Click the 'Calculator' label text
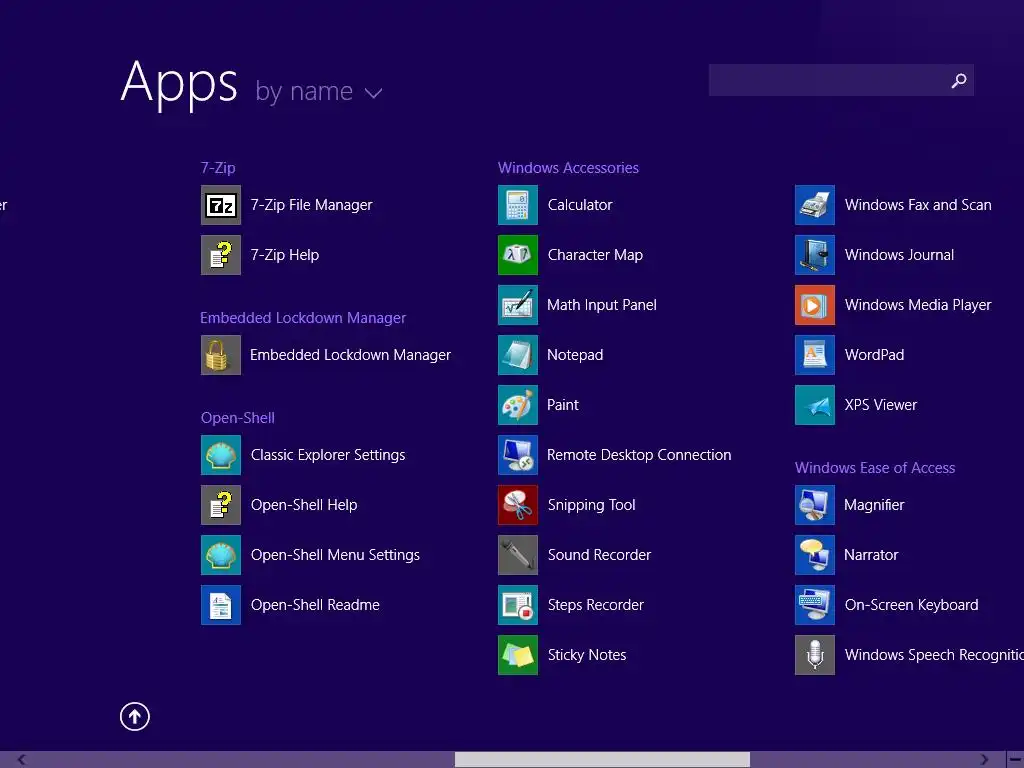The height and width of the screenshot is (768, 1024). pos(580,205)
